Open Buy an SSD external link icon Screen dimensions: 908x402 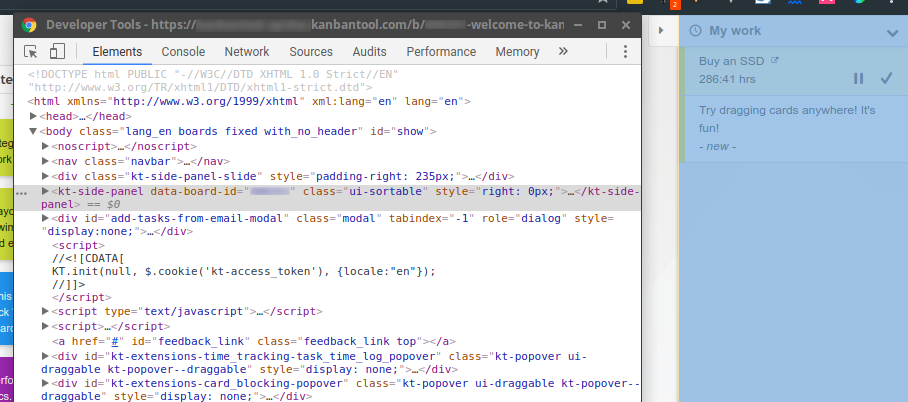(x=773, y=61)
